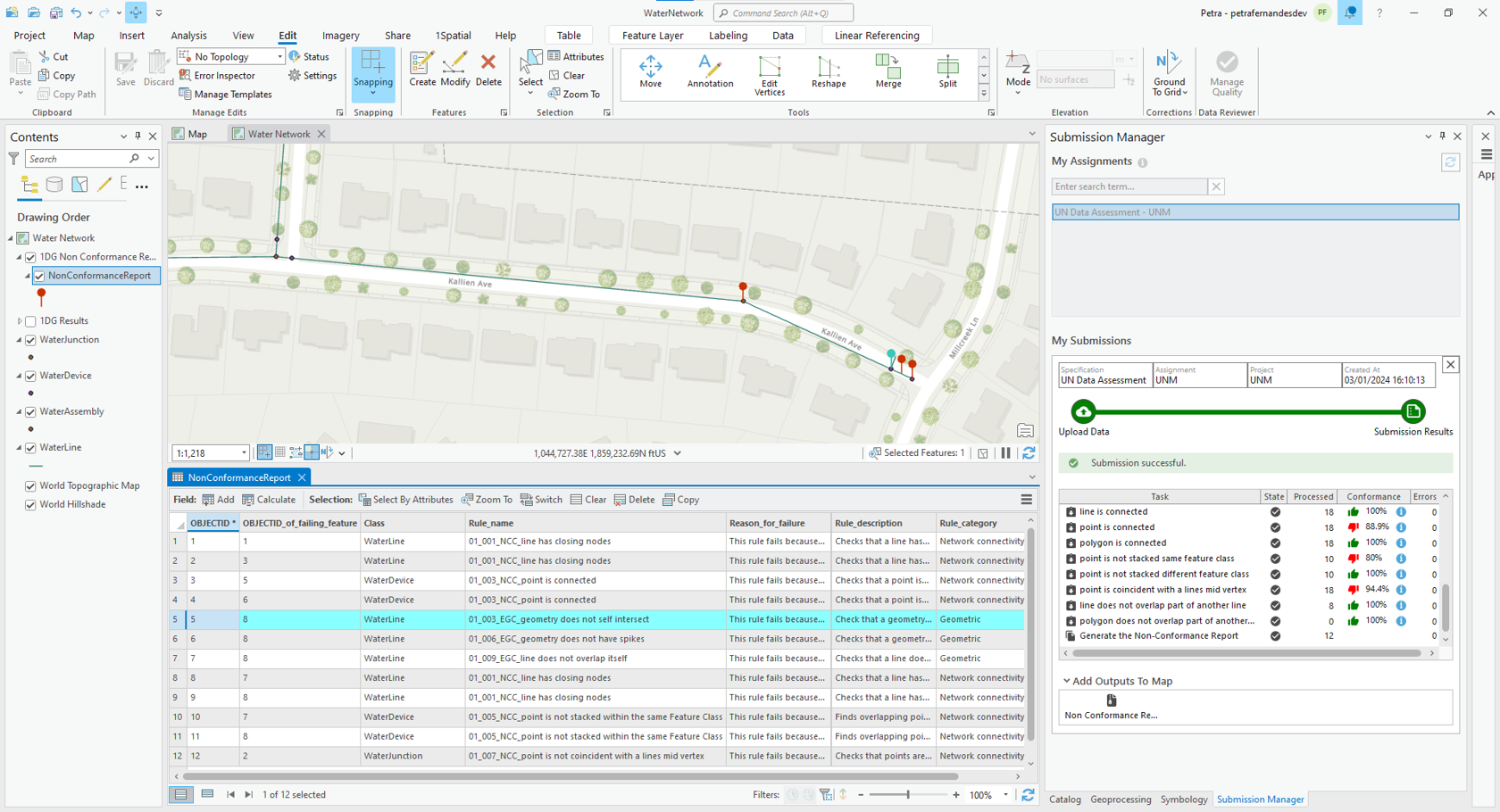Viewport: 1500px width, 812px height.
Task: Collapse the Add Outputs To Map section
Action: (1066, 681)
